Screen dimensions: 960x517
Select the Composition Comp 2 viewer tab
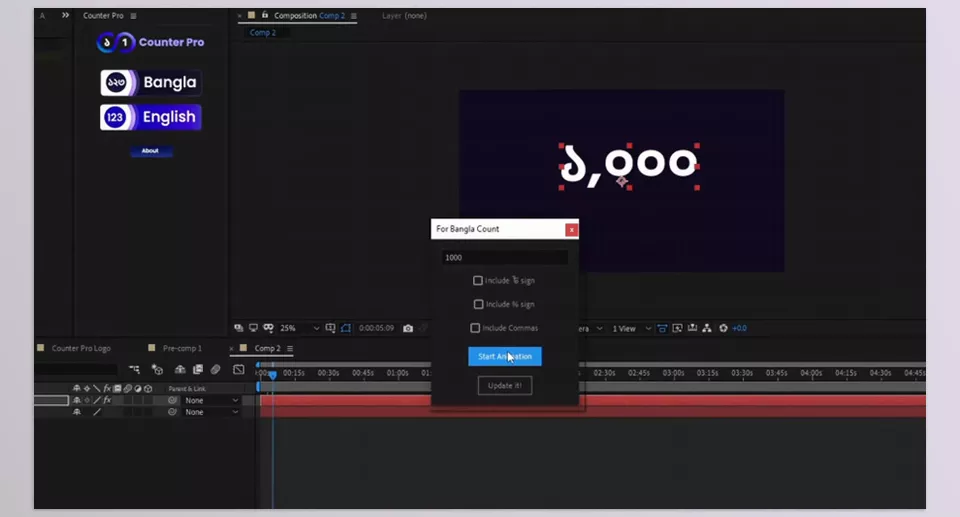[309, 16]
